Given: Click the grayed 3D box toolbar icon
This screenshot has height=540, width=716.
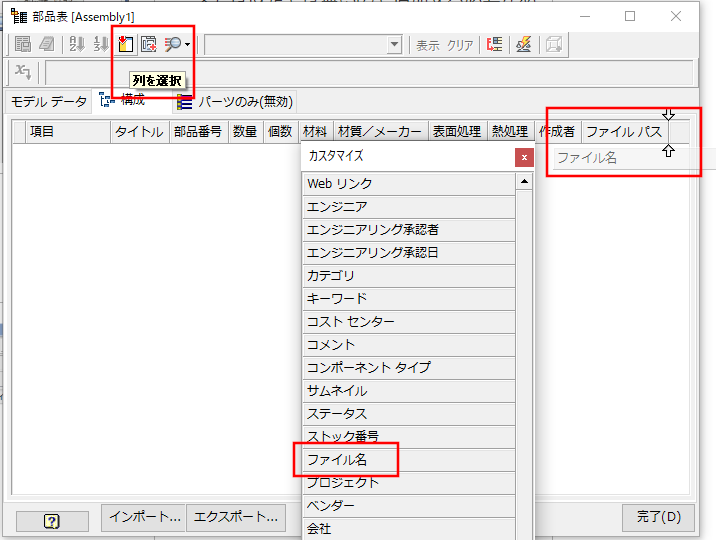Looking at the screenshot, I should (554, 44).
